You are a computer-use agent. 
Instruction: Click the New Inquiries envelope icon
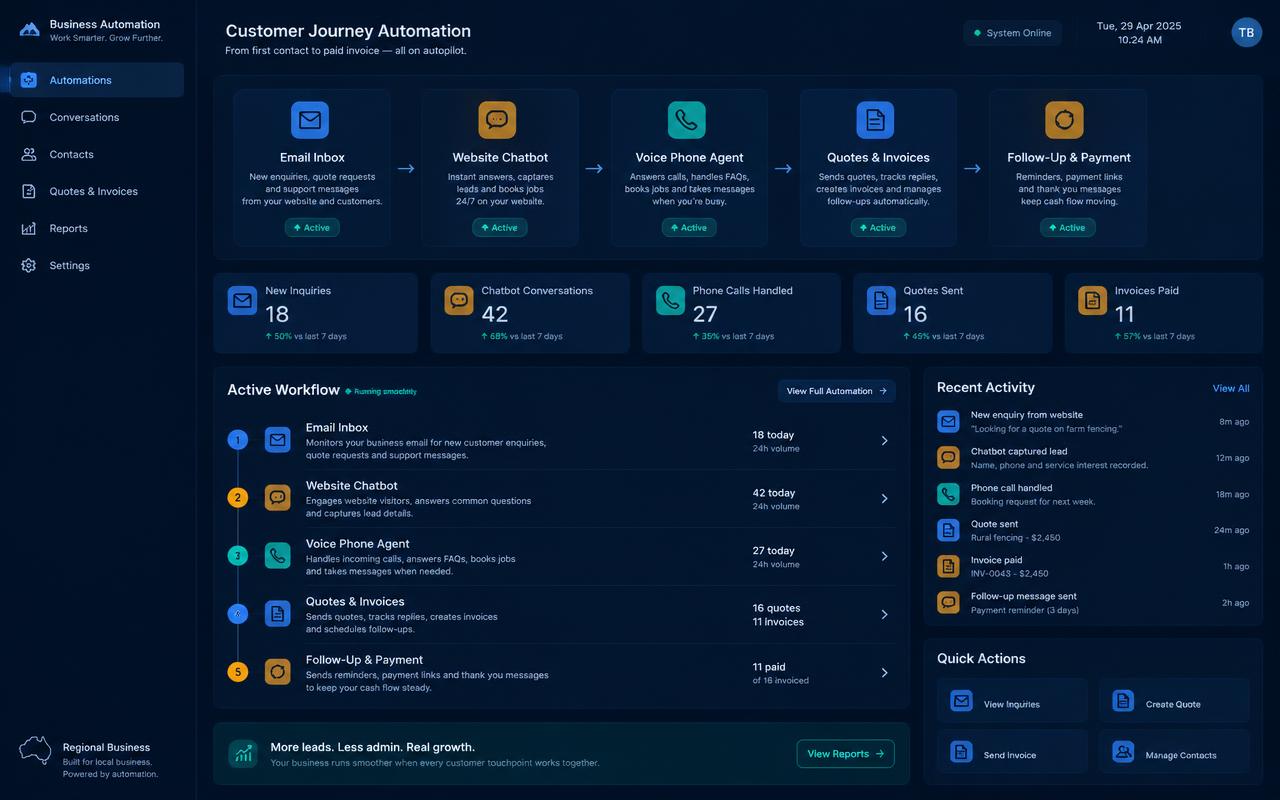point(242,300)
